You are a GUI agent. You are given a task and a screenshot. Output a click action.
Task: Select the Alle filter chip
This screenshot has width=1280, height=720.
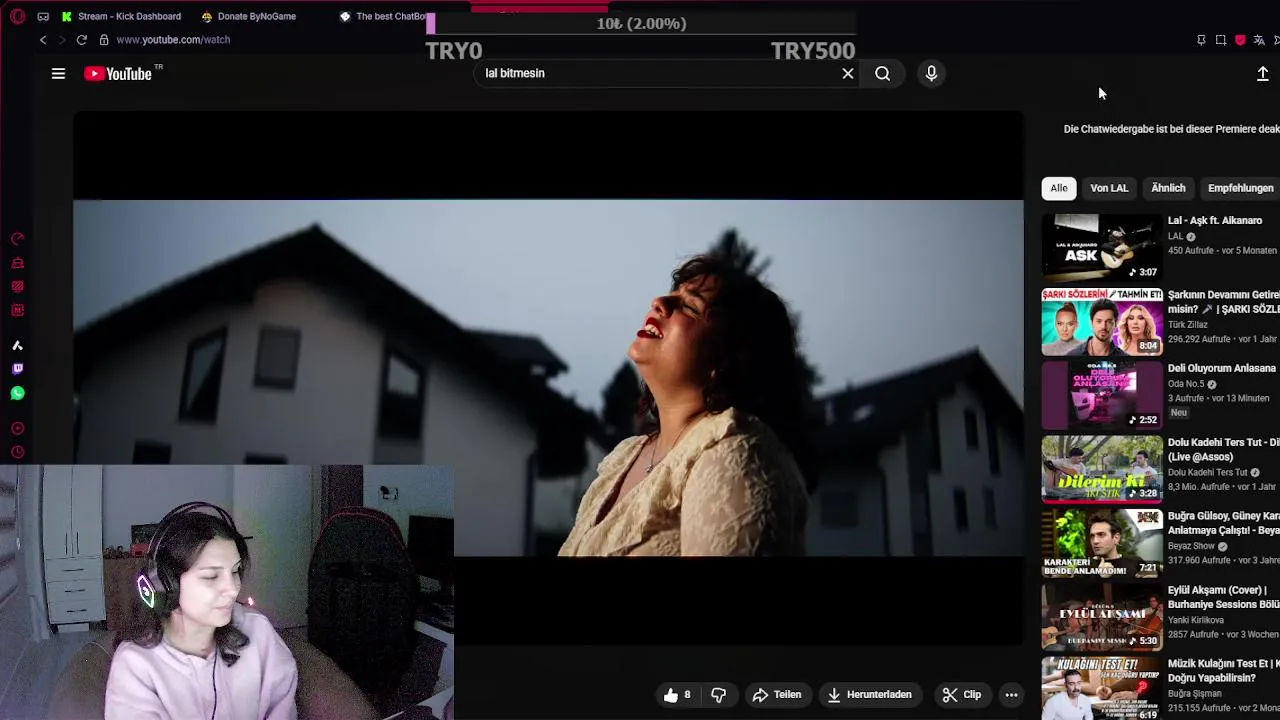click(x=1058, y=188)
